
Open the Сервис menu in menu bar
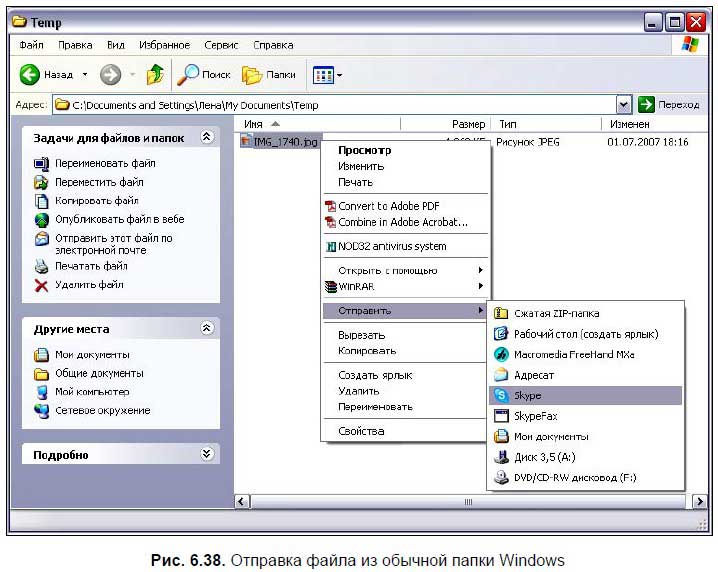220,45
